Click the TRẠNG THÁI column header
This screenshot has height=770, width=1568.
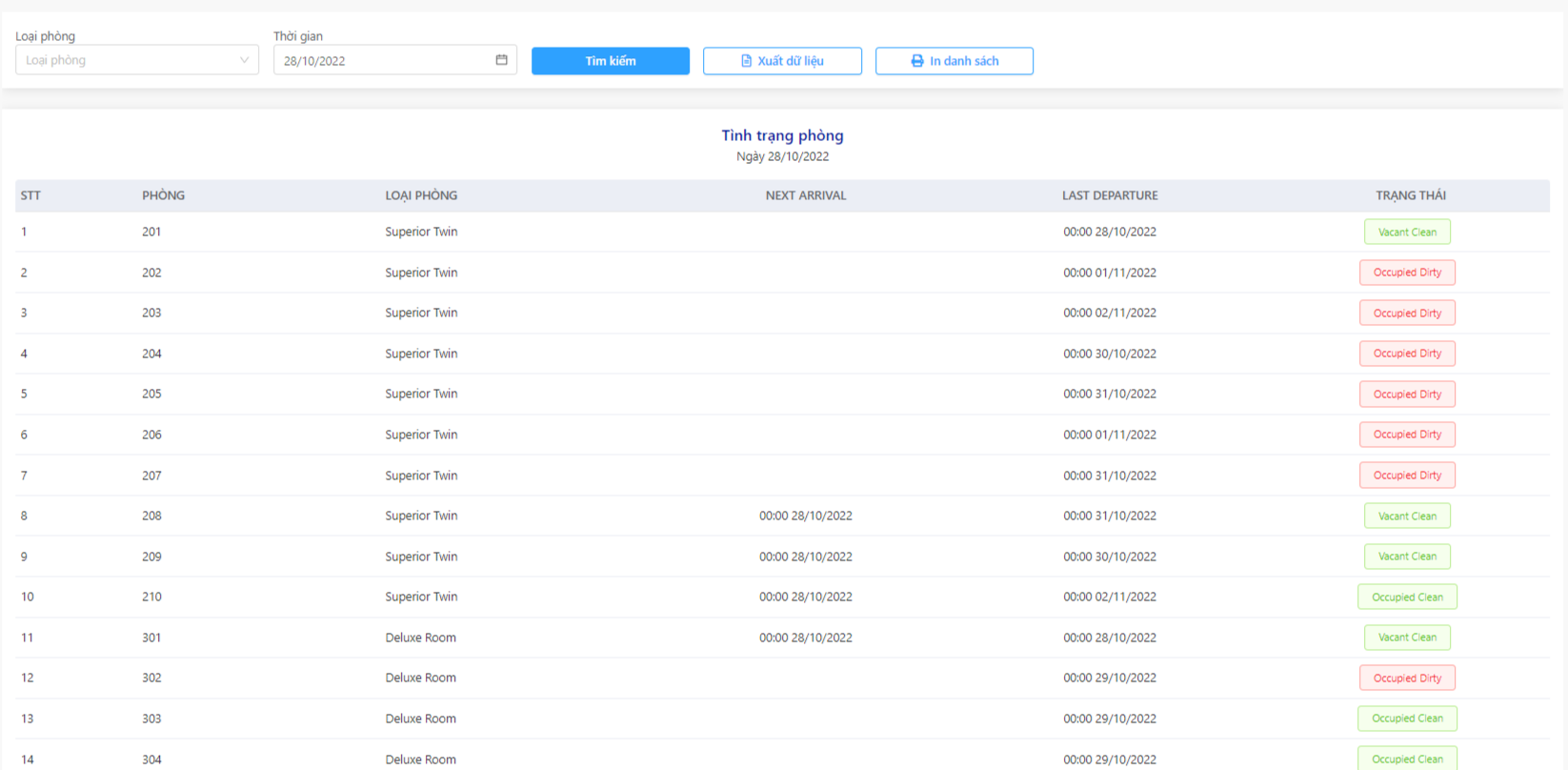point(1411,195)
